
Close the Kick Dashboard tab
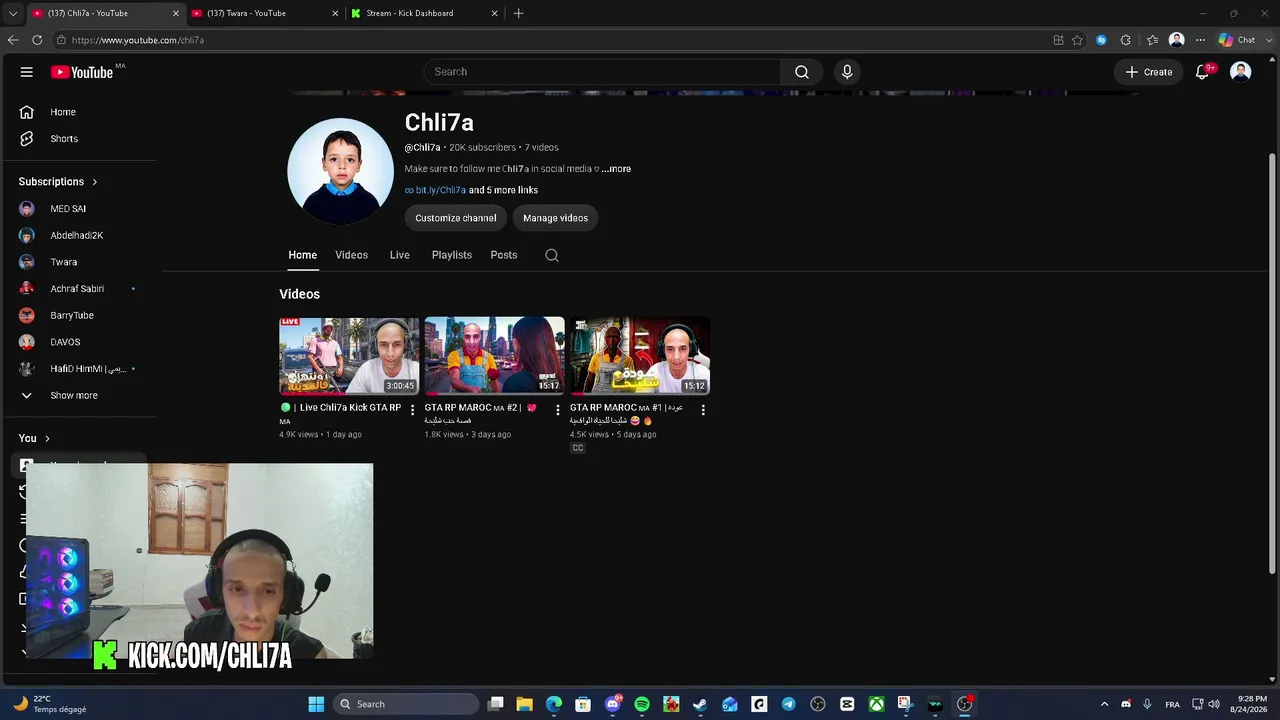point(494,13)
